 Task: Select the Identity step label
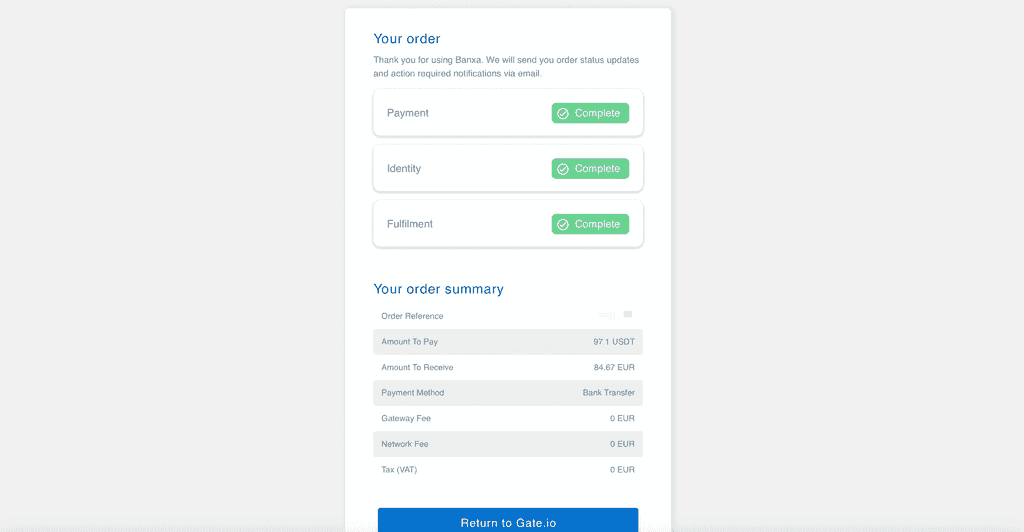tap(404, 169)
